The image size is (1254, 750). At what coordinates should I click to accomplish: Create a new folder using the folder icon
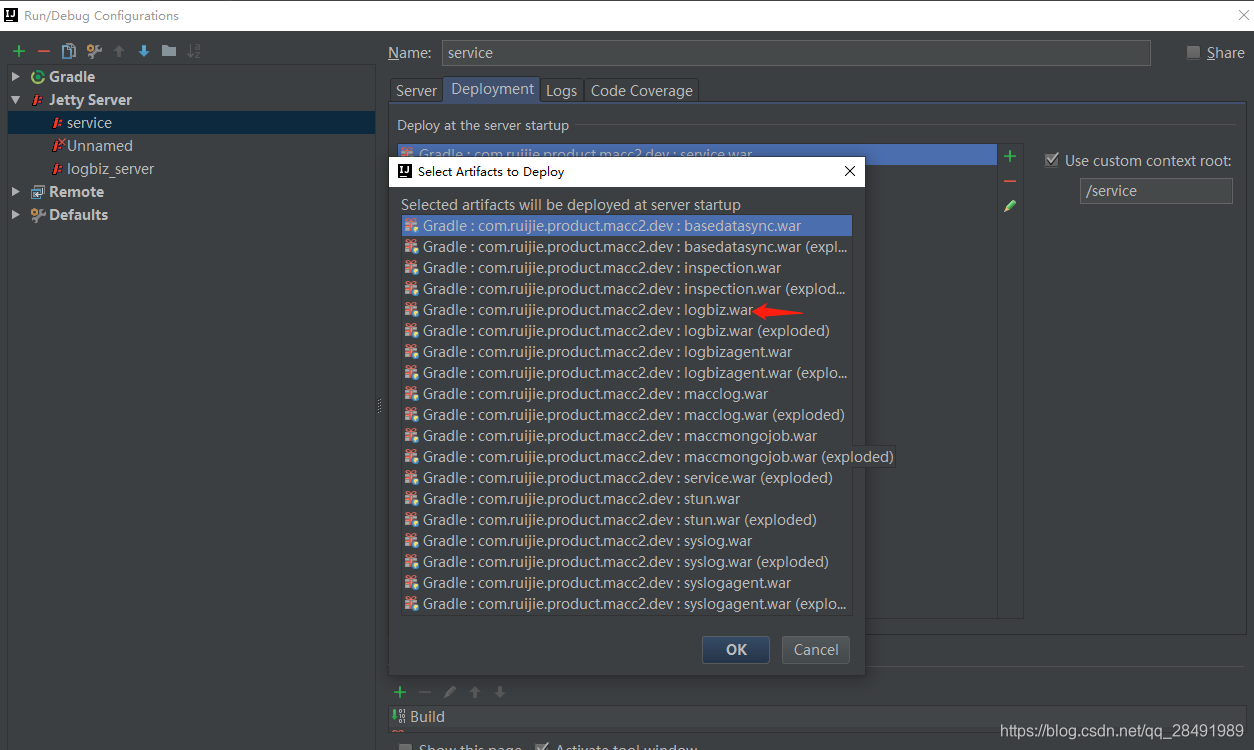[167, 50]
